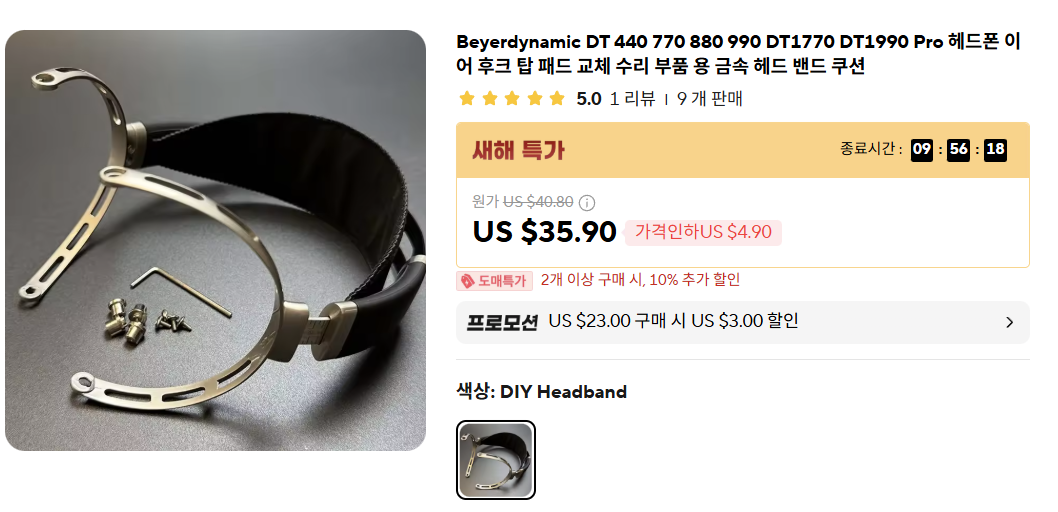Click the countdown hours box showing 09
This screenshot has width=1058, height=512.
click(x=922, y=150)
